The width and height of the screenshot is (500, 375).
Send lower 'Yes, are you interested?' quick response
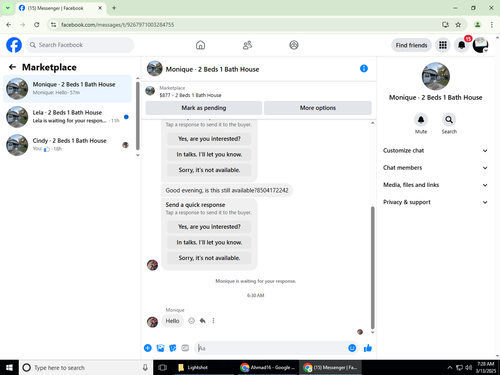pos(209,227)
